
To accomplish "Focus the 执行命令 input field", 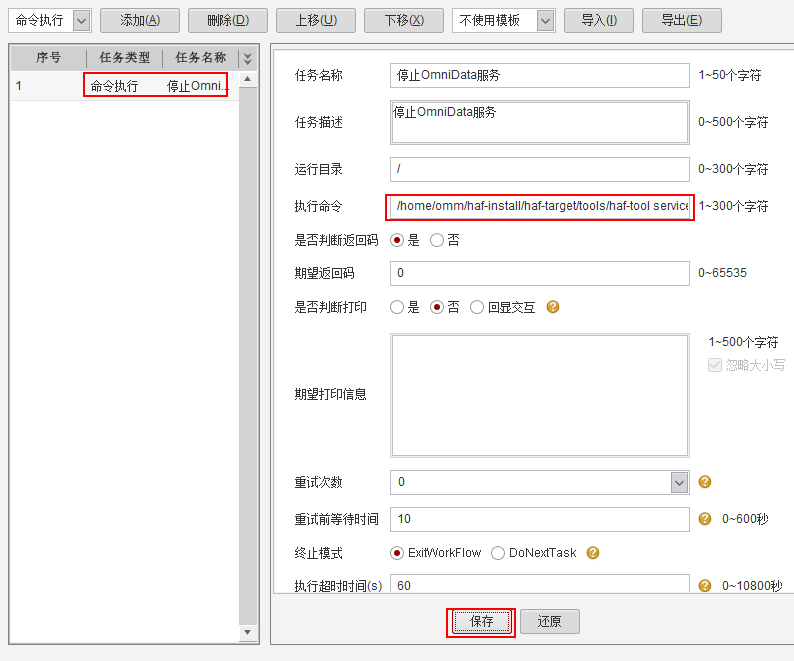I will (540, 206).
